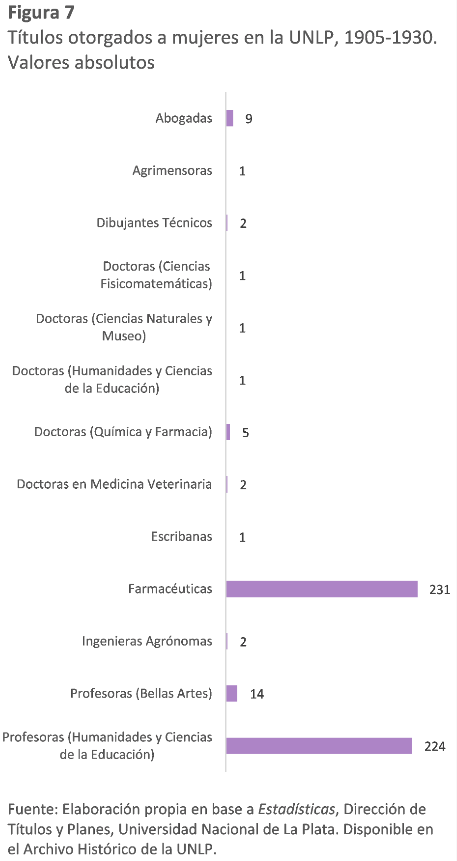
Task: Click the Abogadas bar
Action: click(230, 118)
